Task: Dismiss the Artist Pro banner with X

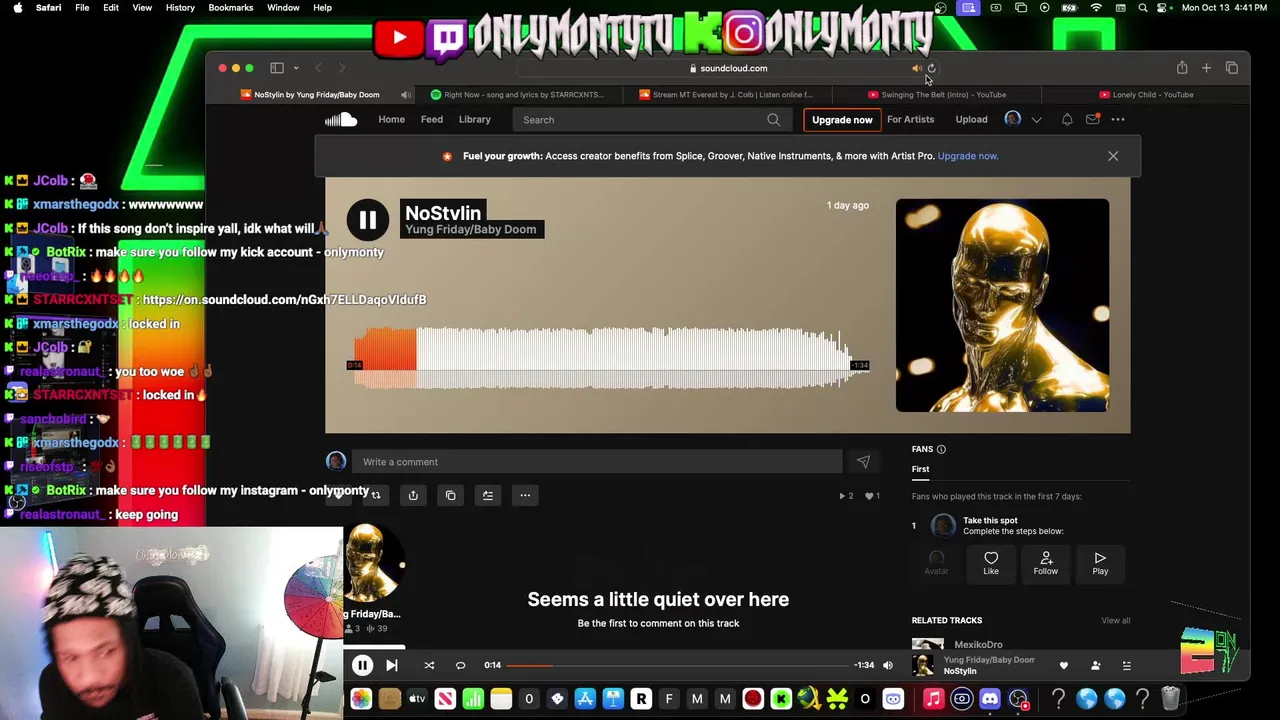Action: click(x=1113, y=156)
